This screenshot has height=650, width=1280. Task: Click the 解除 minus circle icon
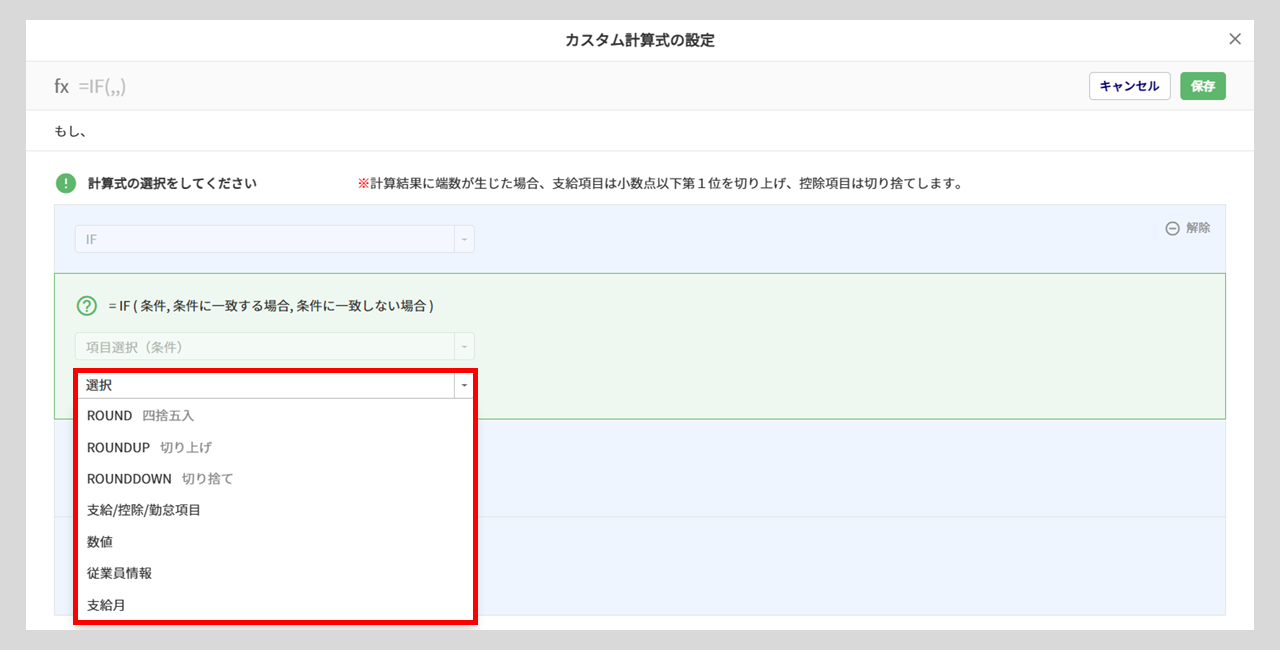(x=1172, y=228)
